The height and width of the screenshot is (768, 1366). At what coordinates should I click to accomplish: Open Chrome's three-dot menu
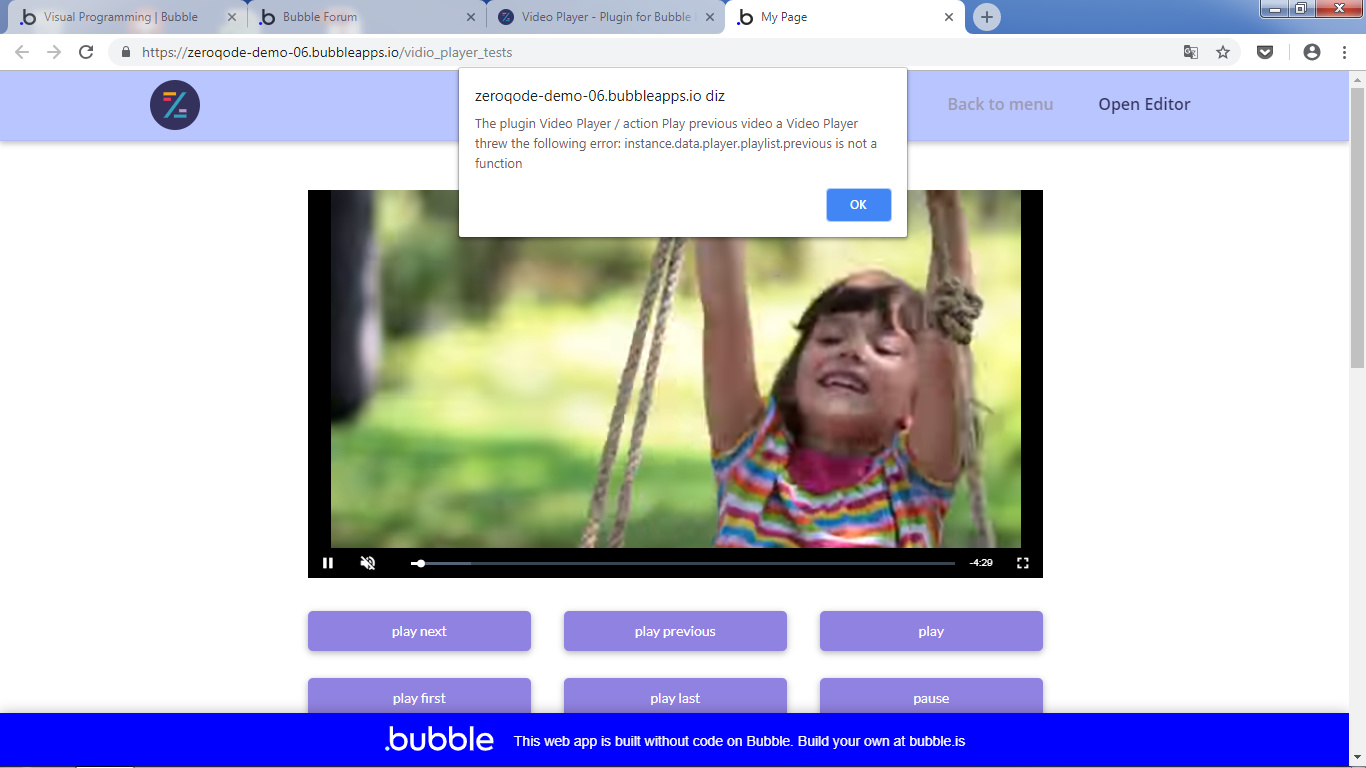pos(1343,52)
